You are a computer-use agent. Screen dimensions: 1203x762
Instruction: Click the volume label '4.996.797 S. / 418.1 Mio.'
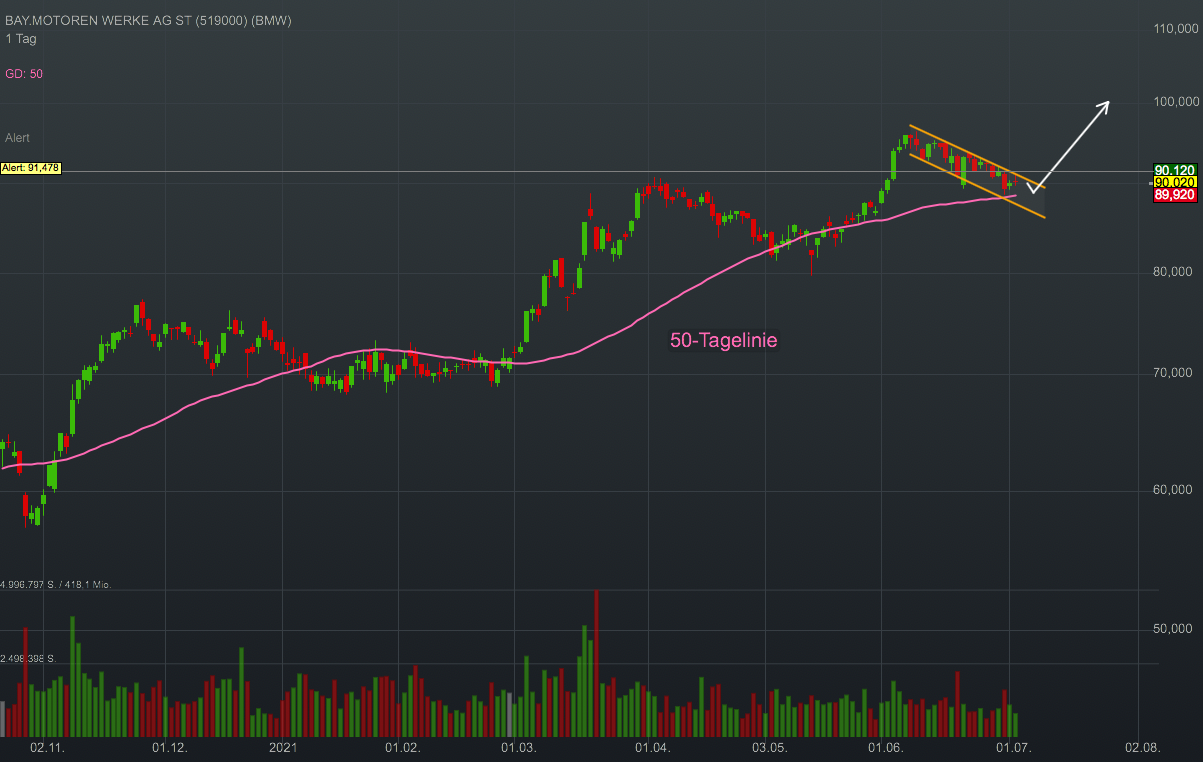click(55, 584)
